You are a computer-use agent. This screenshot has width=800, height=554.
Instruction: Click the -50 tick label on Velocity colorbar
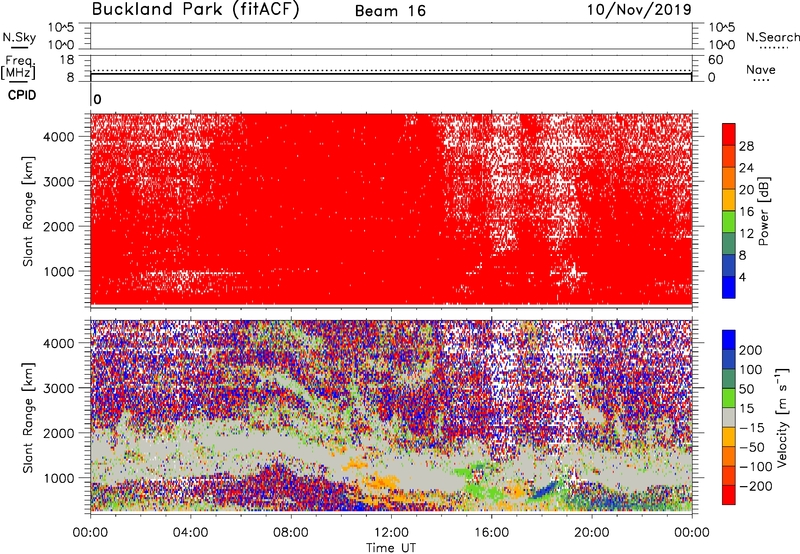pos(752,447)
